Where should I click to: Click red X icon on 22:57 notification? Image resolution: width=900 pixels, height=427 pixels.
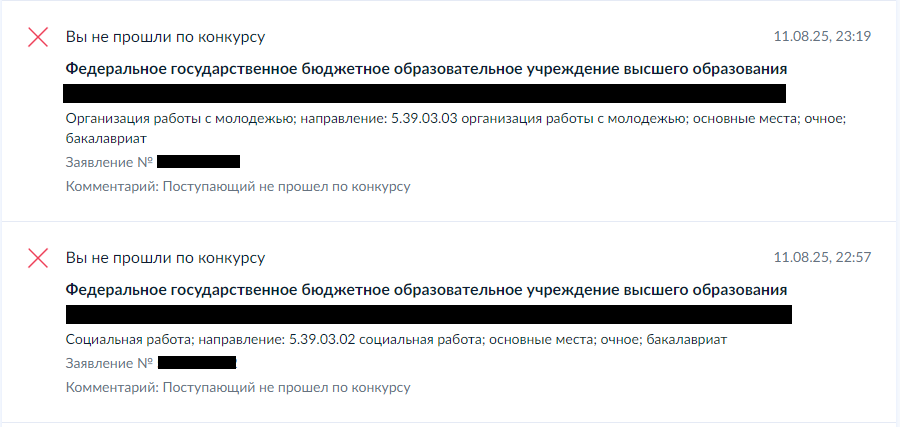pyautogui.click(x=38, y=258)
